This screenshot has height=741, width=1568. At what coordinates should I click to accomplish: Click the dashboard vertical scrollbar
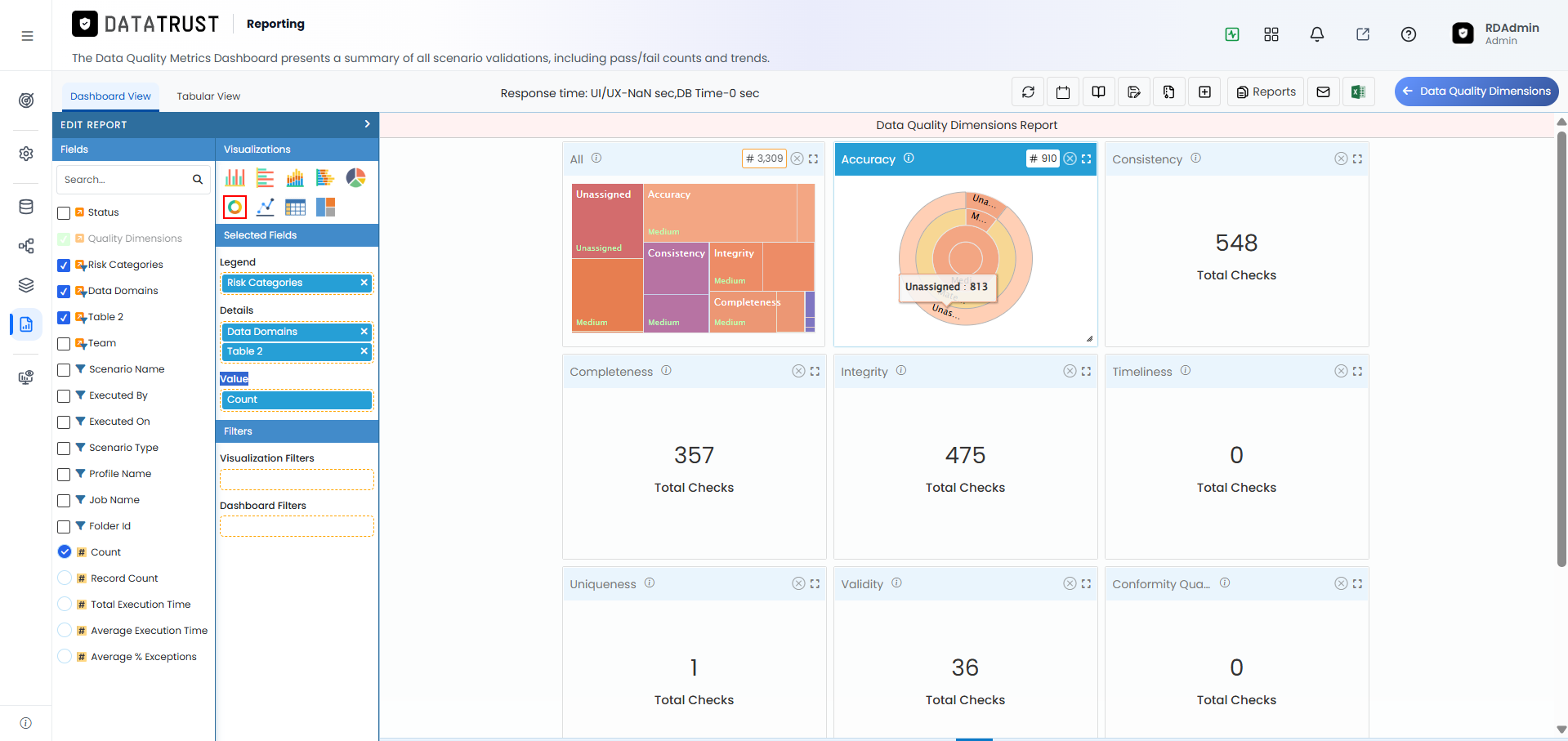[1561, 349]
